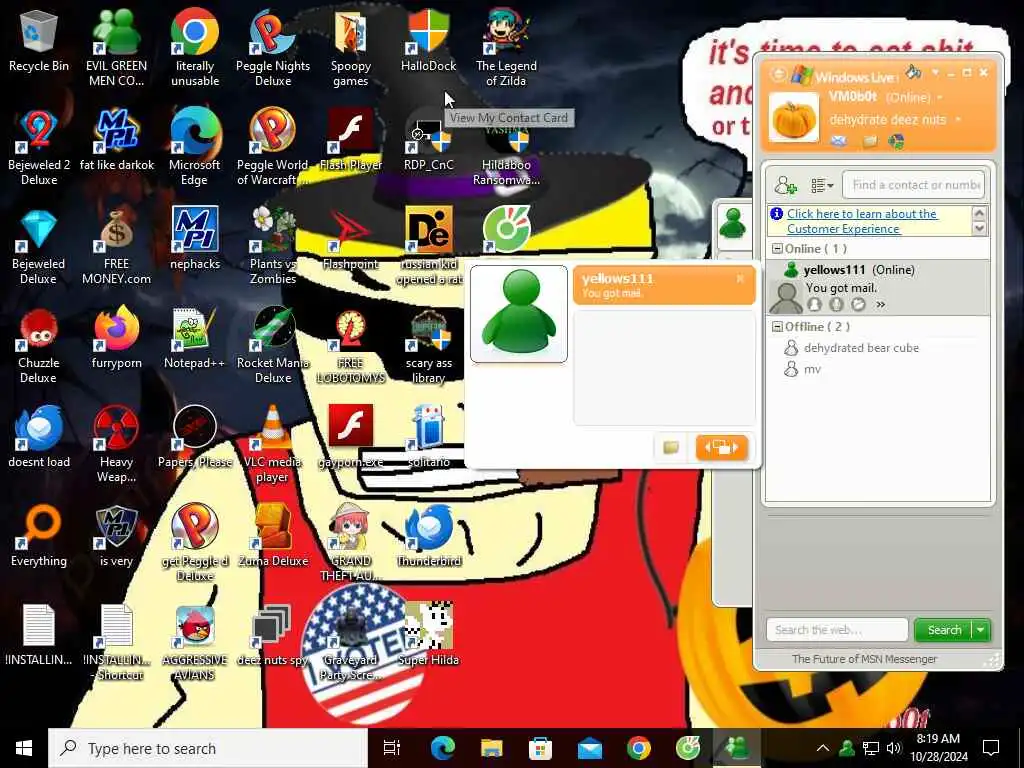Image resolution: width=1024 pixels, height=768 pixels.
Task: Select the Chuzzle Deluxe desktop icon
Action: coord(39,346)
